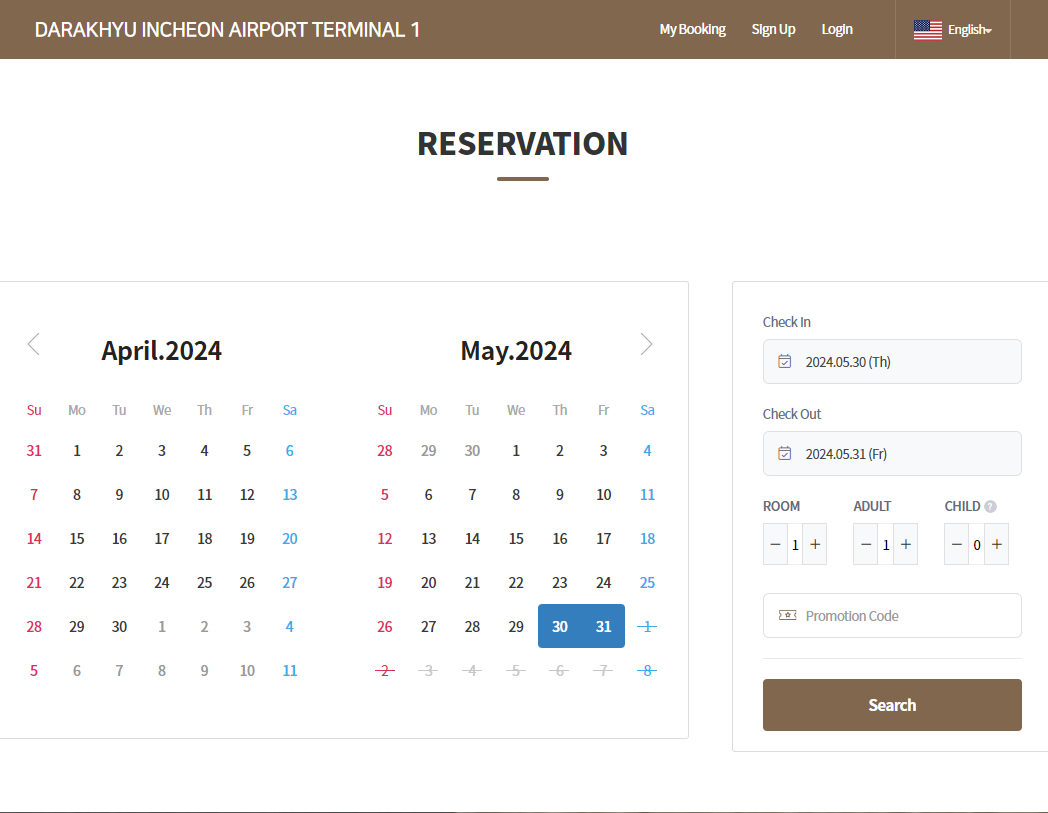Click the Check Out date field
Screen dimensions: 1048x813
(892, 454)
